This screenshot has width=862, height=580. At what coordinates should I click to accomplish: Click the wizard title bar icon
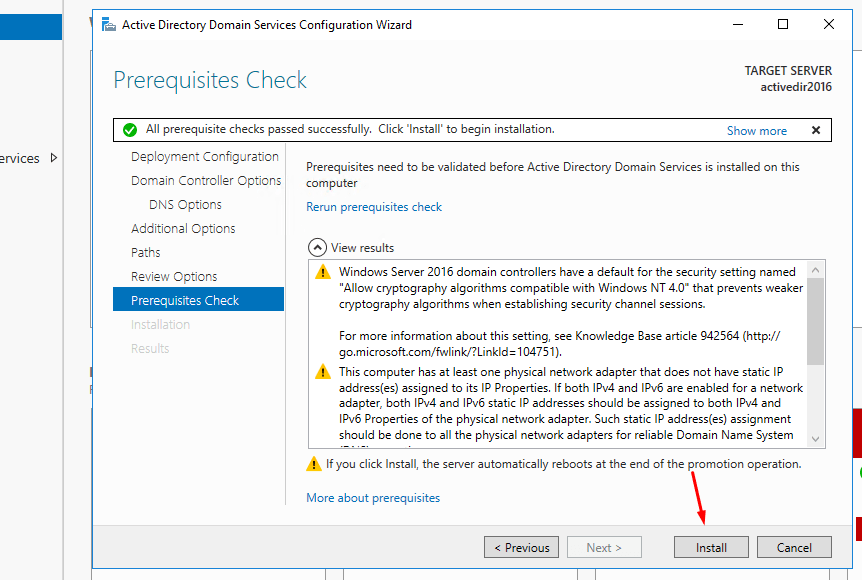[108, 25]
